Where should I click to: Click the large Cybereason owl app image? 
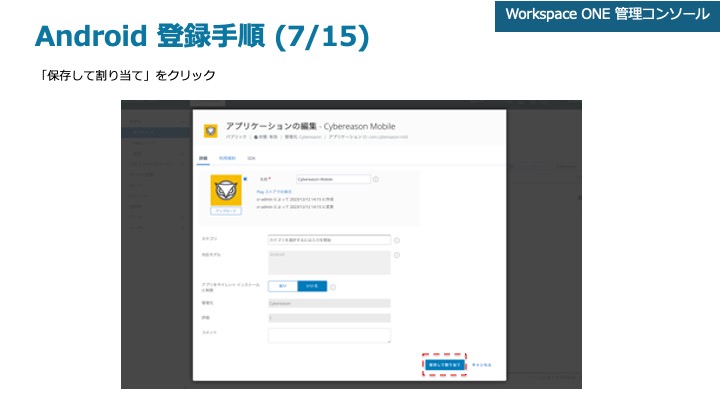pyautogui.click(x=226, y=190)
